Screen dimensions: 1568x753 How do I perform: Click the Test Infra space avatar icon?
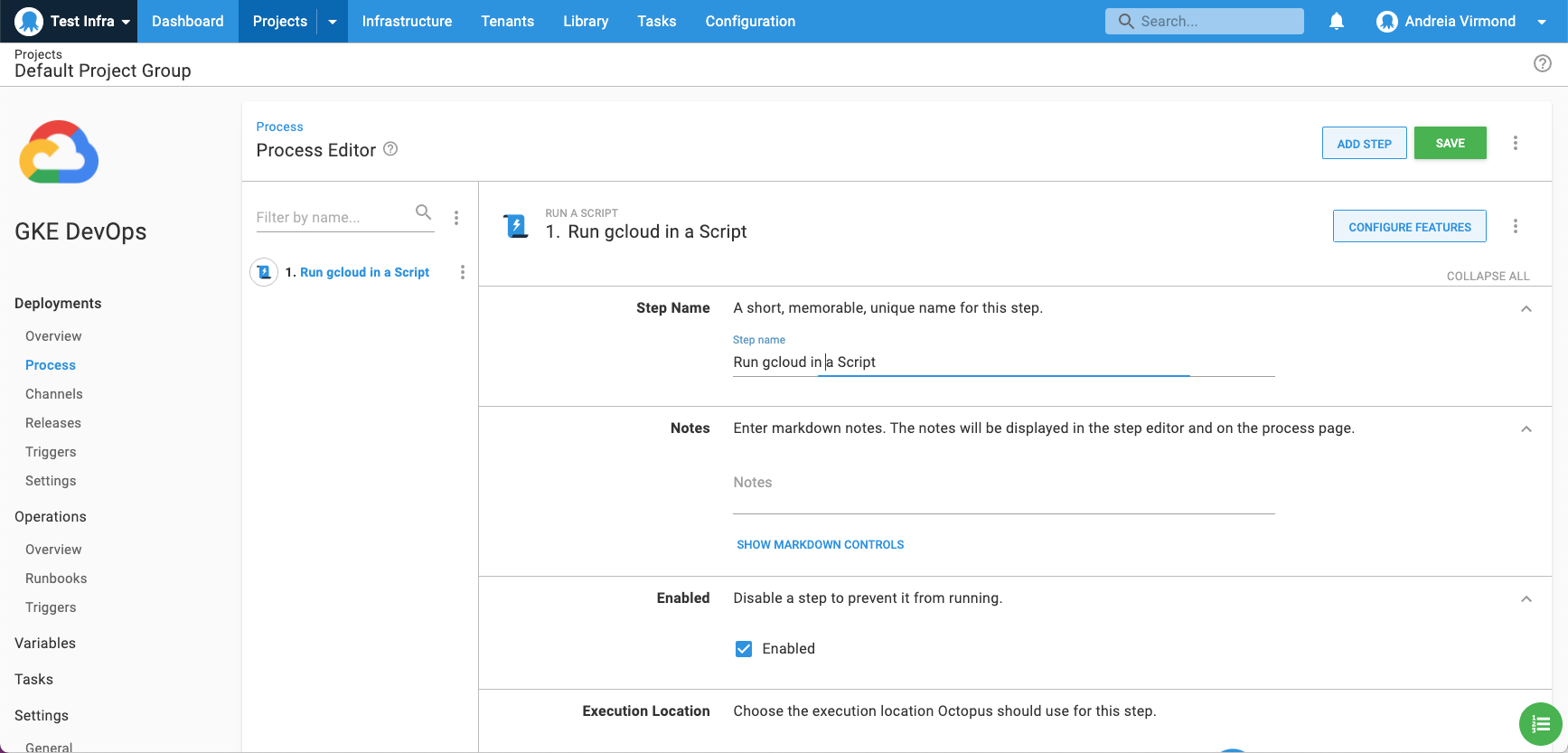click(x=29, y=21)
